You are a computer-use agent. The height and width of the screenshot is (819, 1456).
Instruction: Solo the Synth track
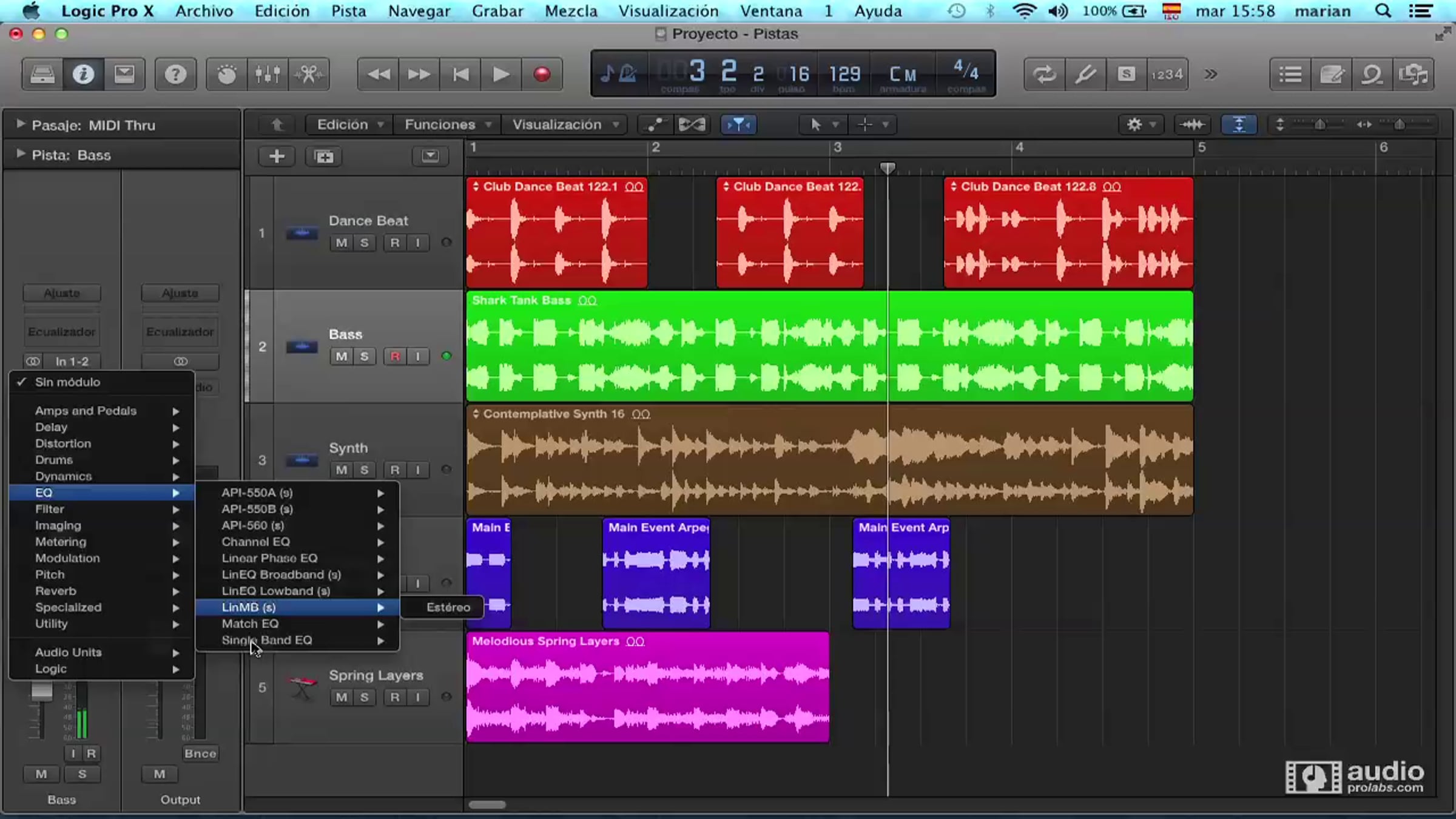point(364,470)
